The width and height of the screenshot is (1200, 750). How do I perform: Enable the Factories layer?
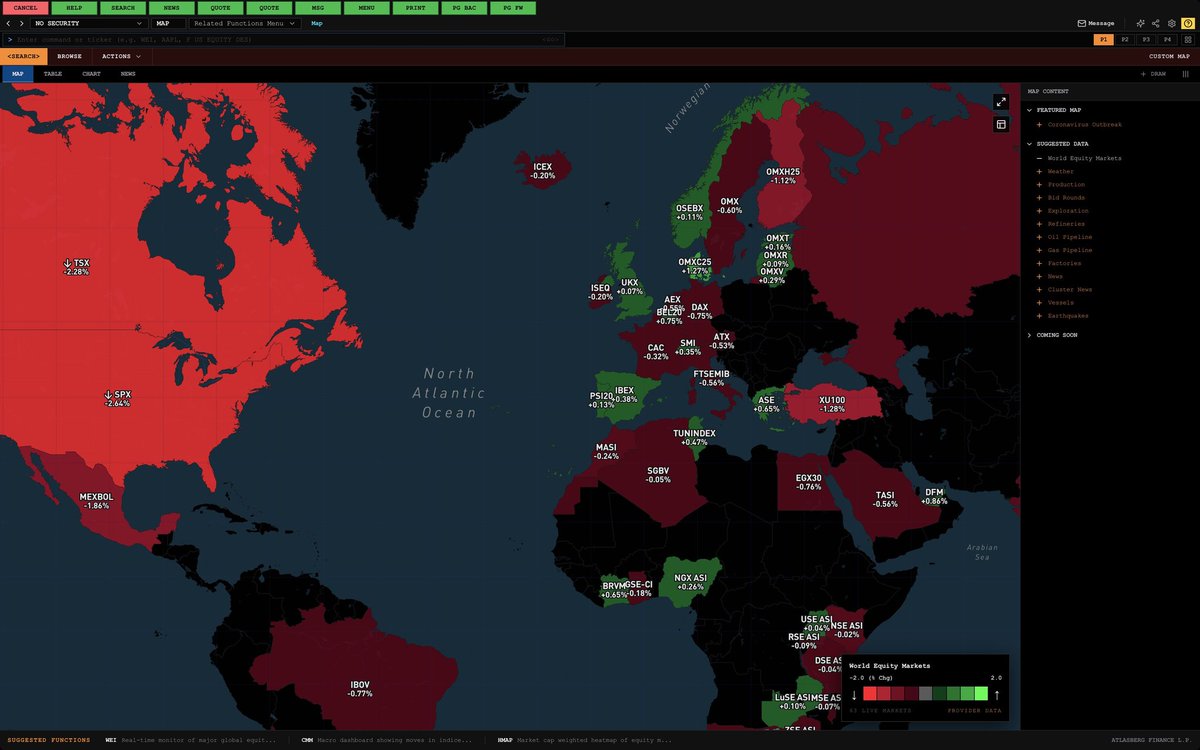1065,263
